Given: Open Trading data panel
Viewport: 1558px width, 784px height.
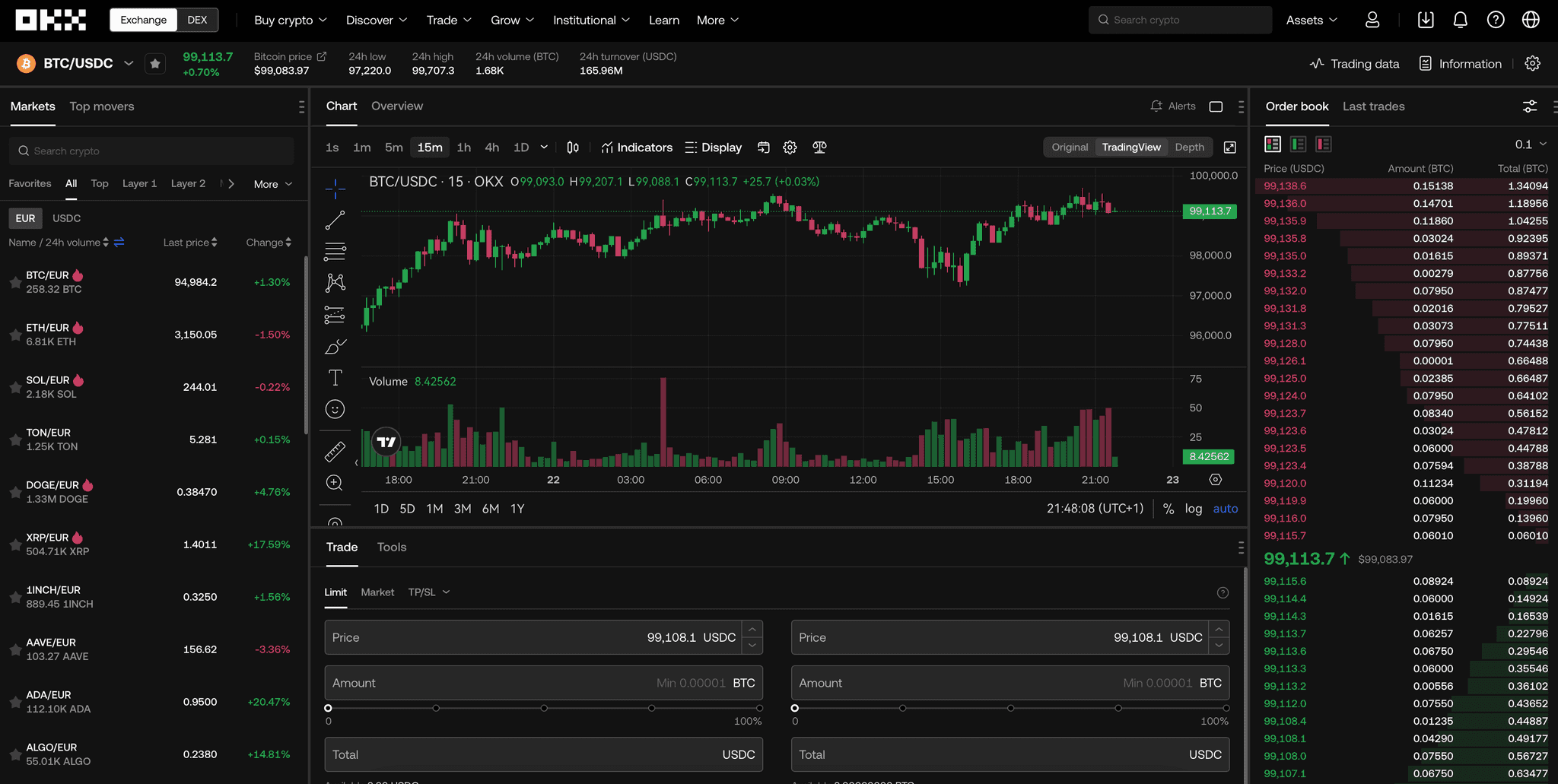Looking at the screenshot, I should coord(1354,63).
